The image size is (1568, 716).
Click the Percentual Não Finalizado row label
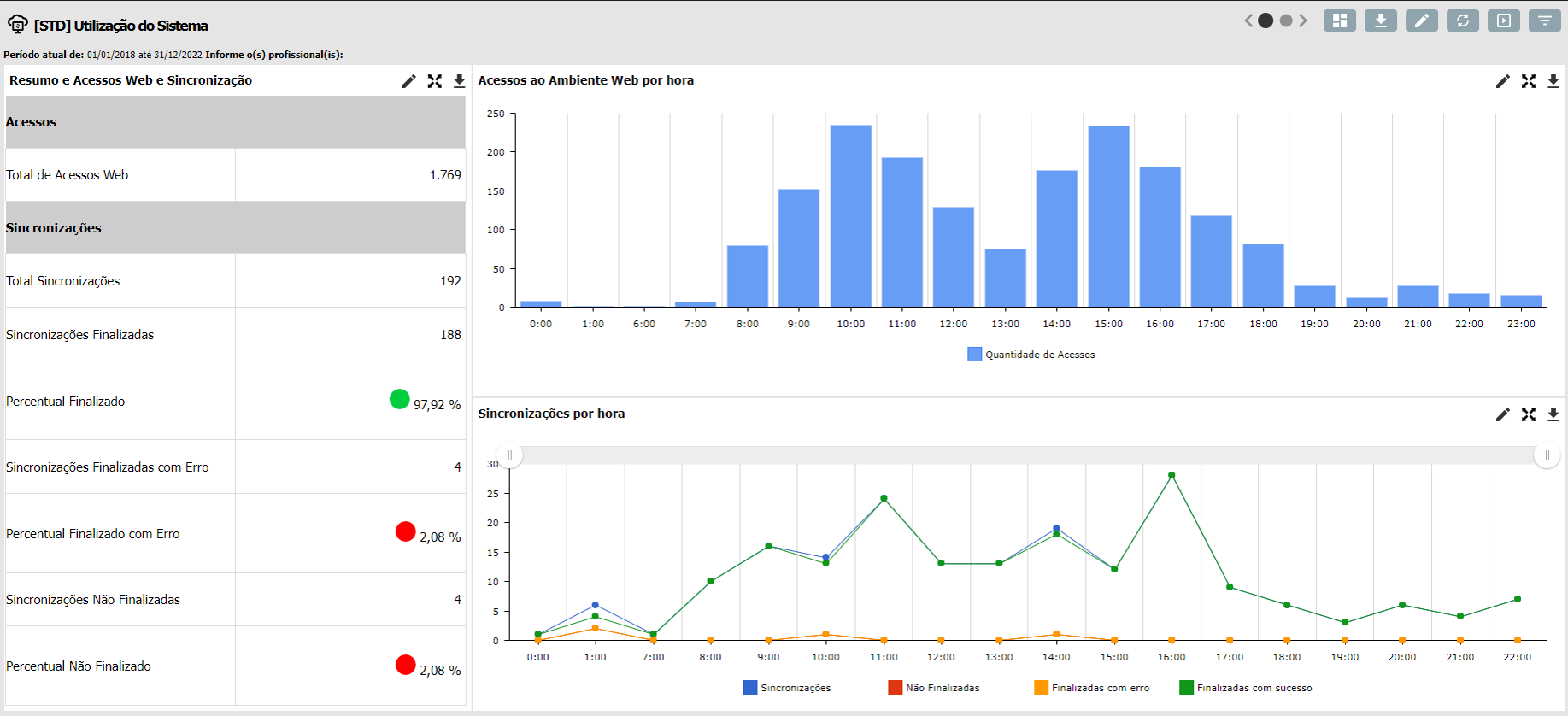pyautogui.click(x=79, y=666)
